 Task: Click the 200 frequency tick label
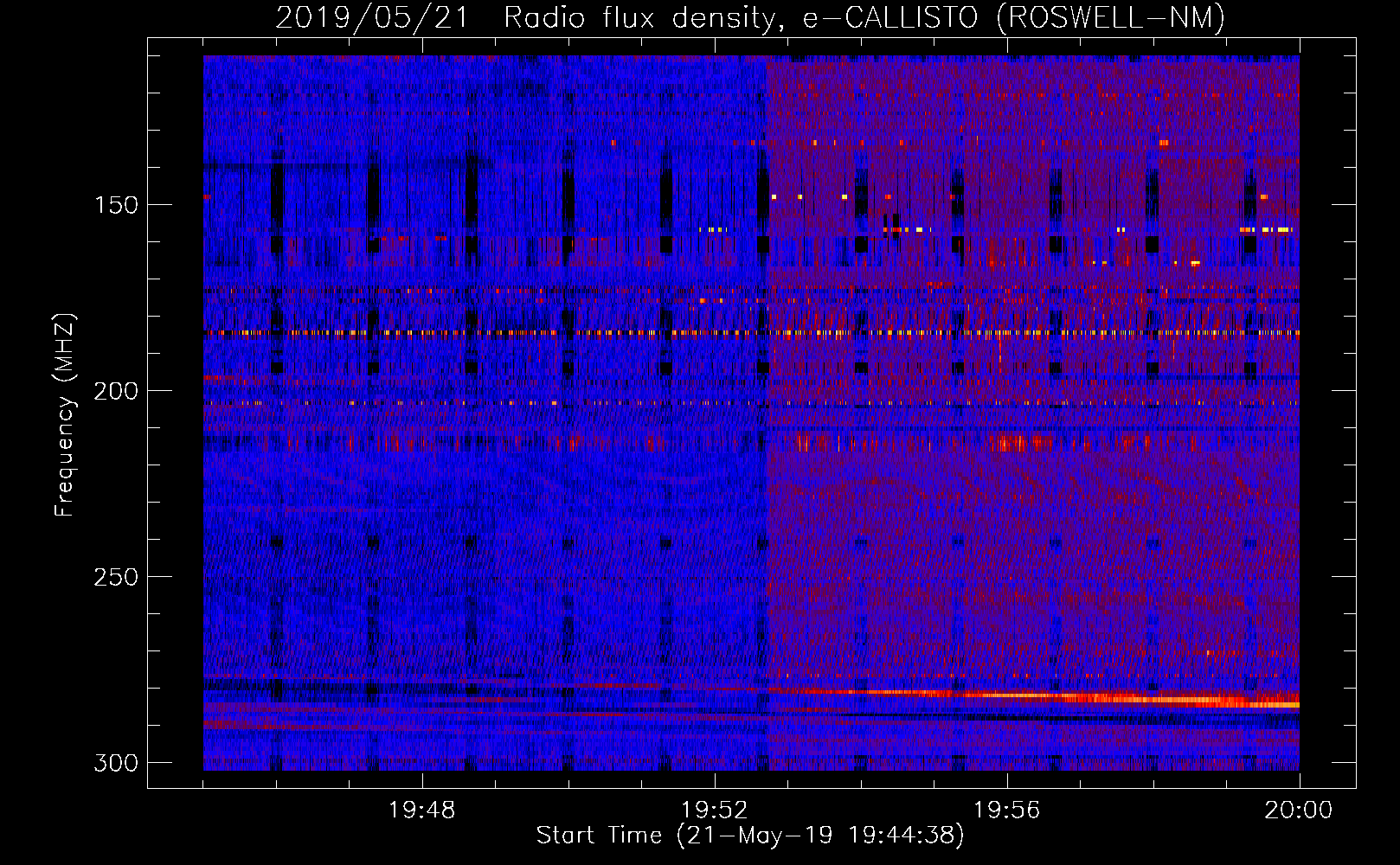[116, 391]
